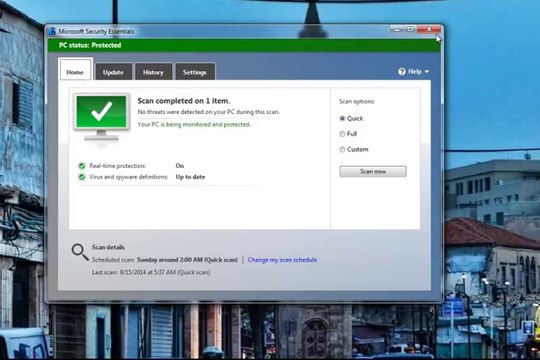Viewport: 540px width, 360px height.
Task: Maximize the Security Essentials window
Action: tap(410, 29)
